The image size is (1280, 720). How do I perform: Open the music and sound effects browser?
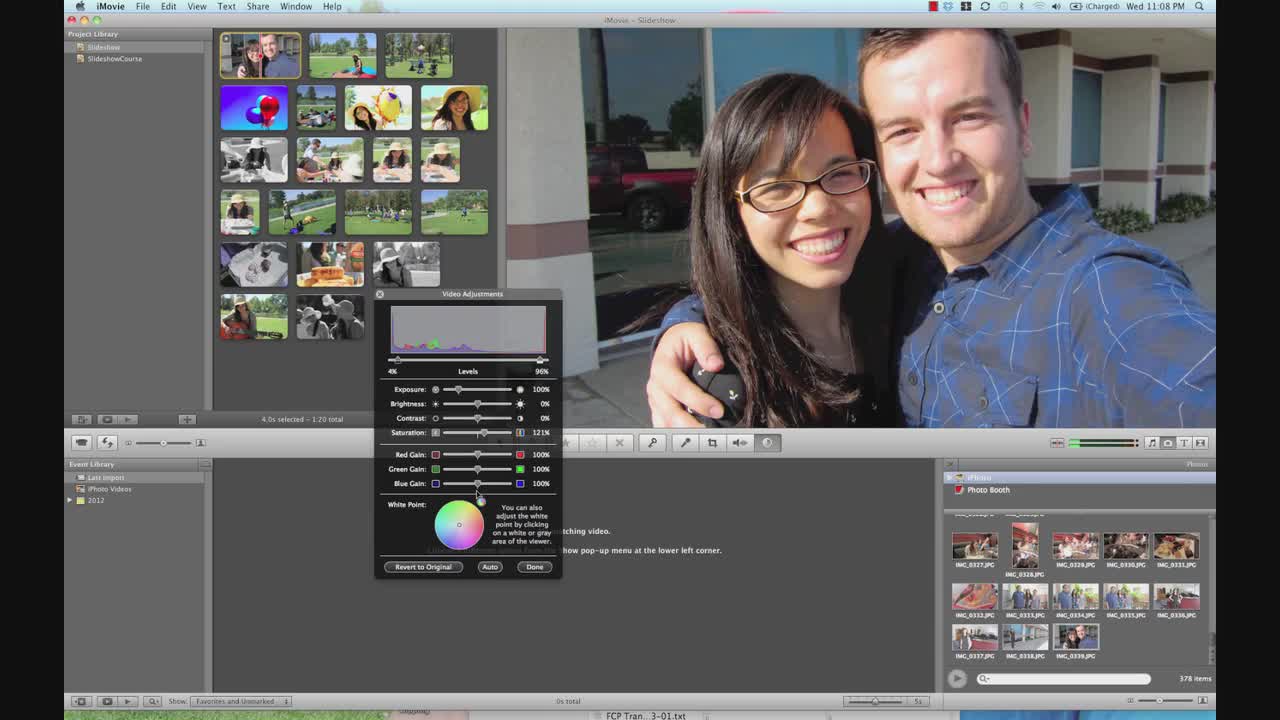[x=1151, y=443]
